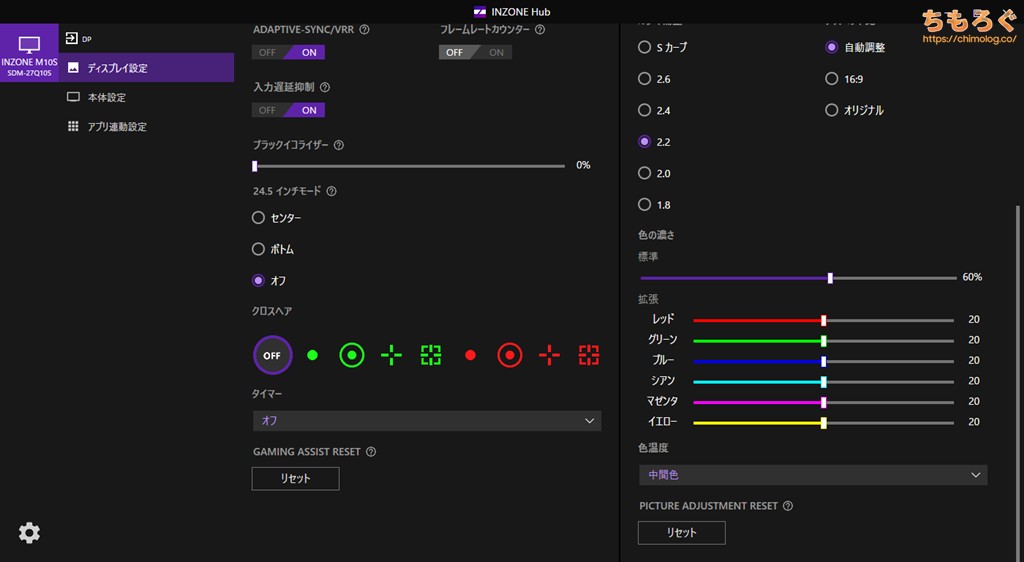Click the 0% black equalizer value
Viewport: 1024px width, 562px height.
(583, 165)
